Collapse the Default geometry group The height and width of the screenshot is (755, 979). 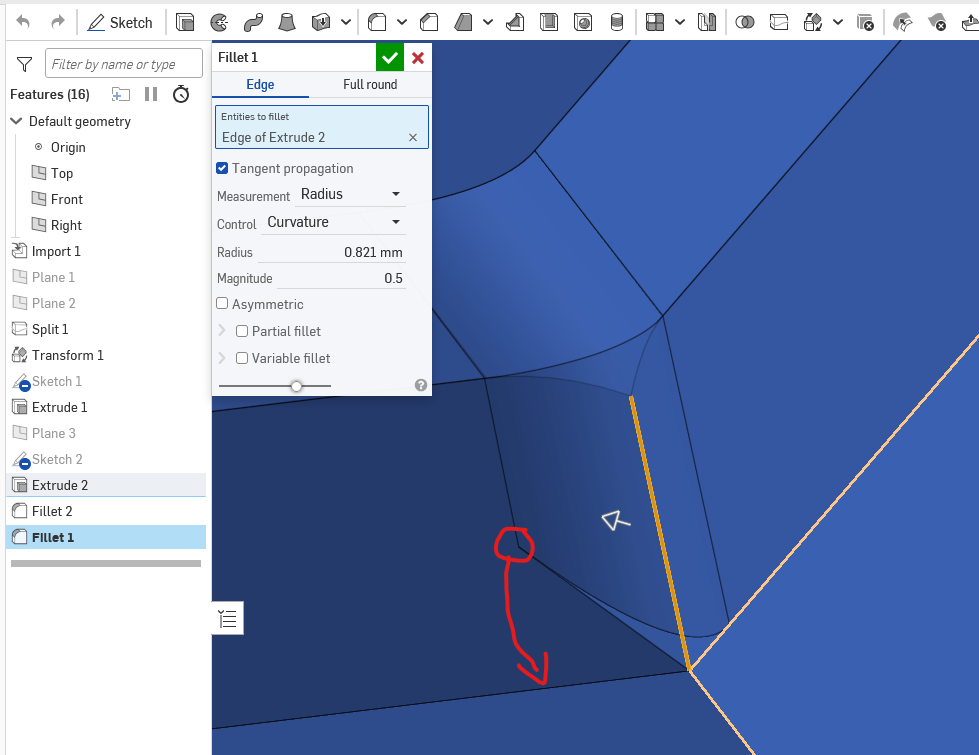[16, 121]
